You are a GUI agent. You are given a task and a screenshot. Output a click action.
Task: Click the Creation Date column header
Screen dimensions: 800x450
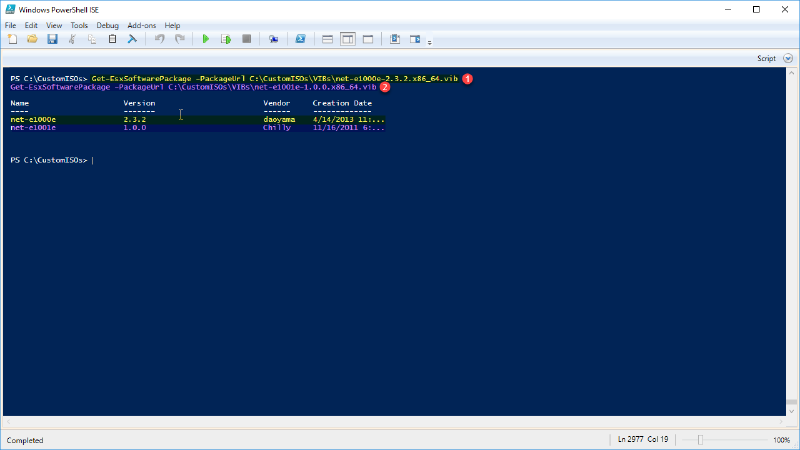point(342,103)
